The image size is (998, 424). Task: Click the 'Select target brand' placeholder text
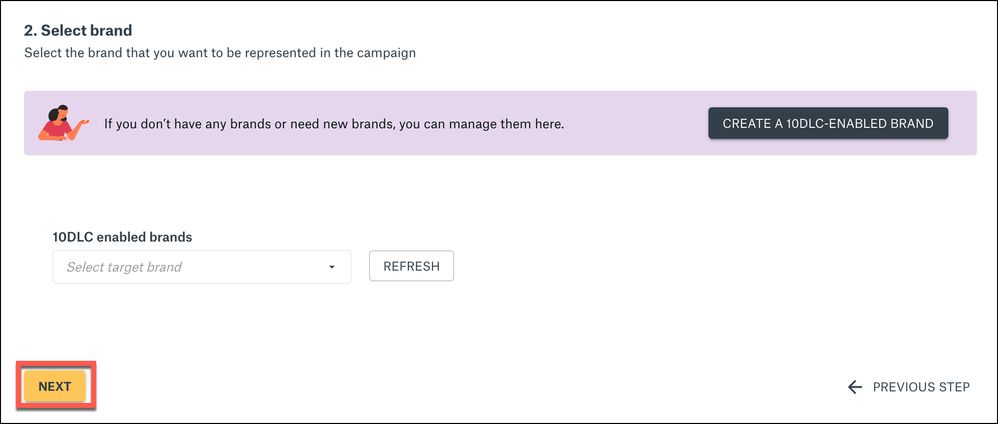[124, 267]
